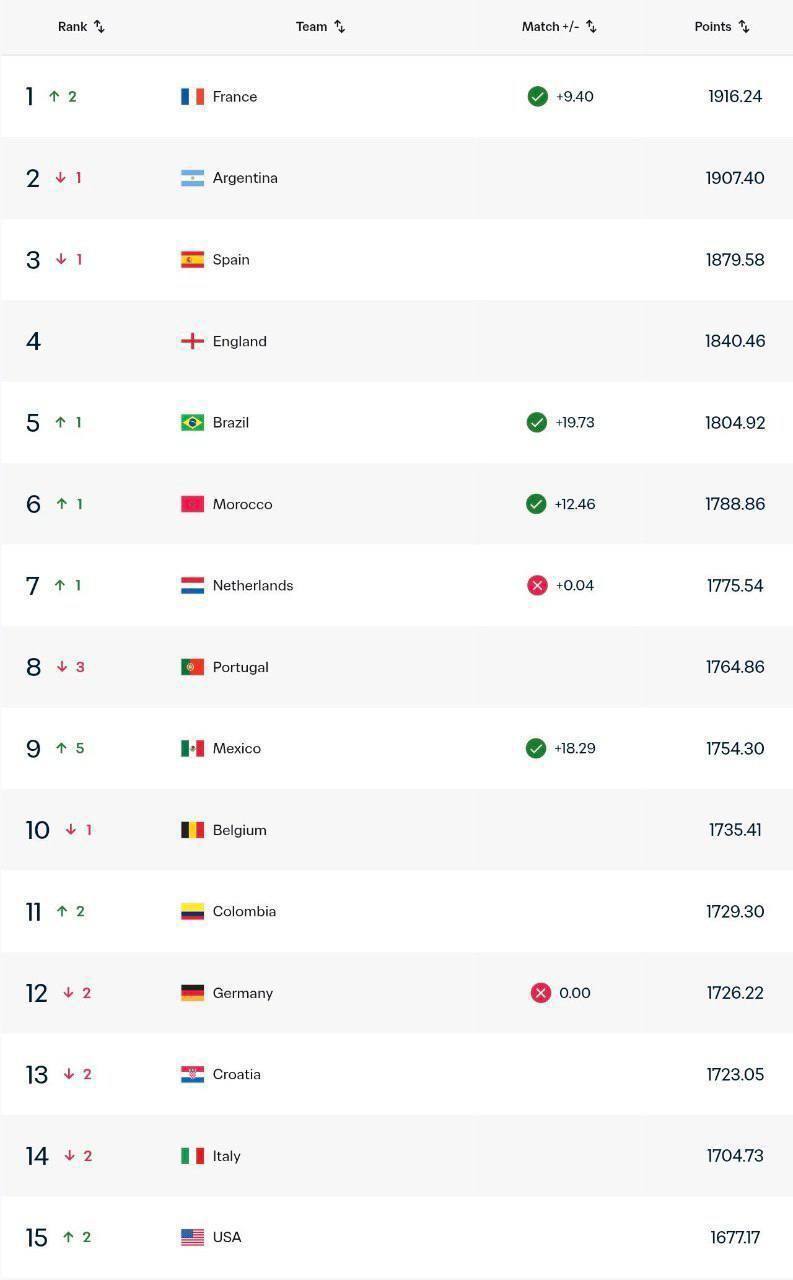
Task: Sort by Team column sort icon
Action: [x=340, y=27]
